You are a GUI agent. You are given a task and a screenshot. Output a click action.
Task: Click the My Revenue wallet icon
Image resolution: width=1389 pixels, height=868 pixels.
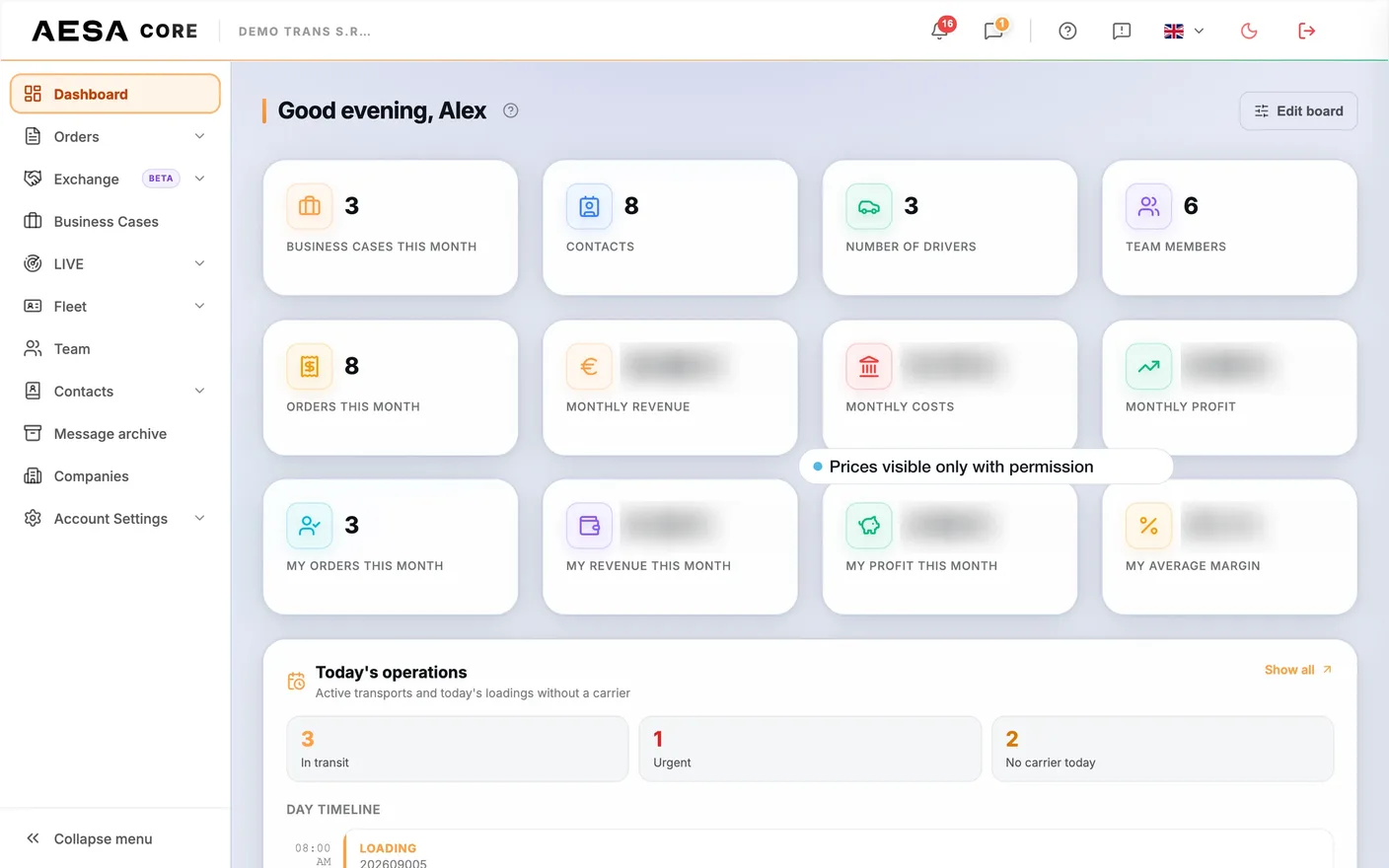click(x=589, y=526)
